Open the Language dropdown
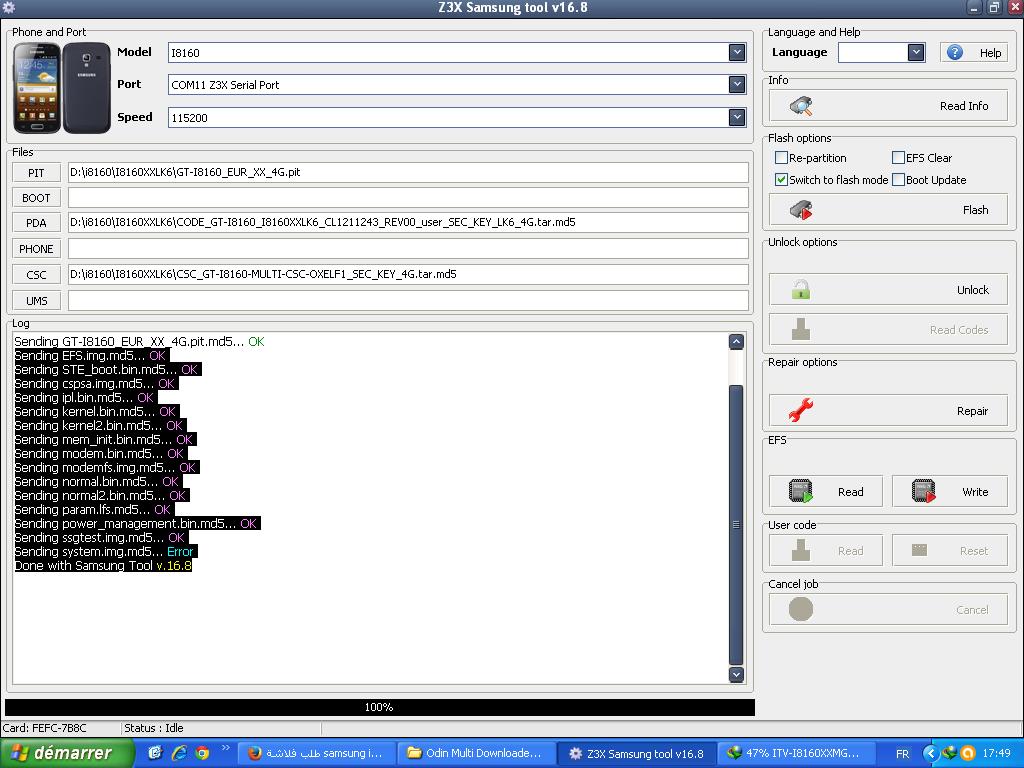The height and width of the screenshot is (768, 1024). (916, 52)
